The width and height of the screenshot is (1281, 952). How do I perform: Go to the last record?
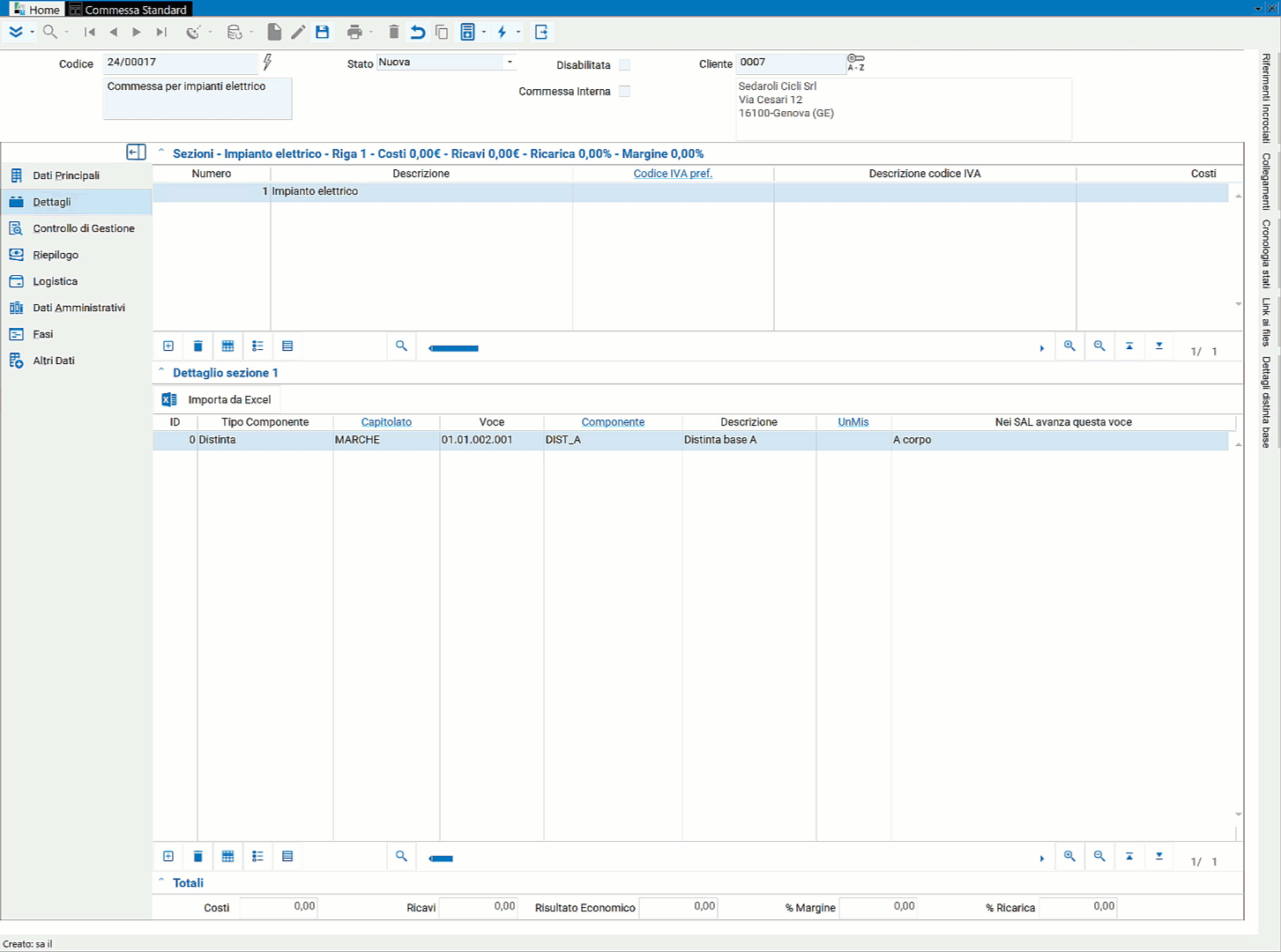tap(161, 33)
